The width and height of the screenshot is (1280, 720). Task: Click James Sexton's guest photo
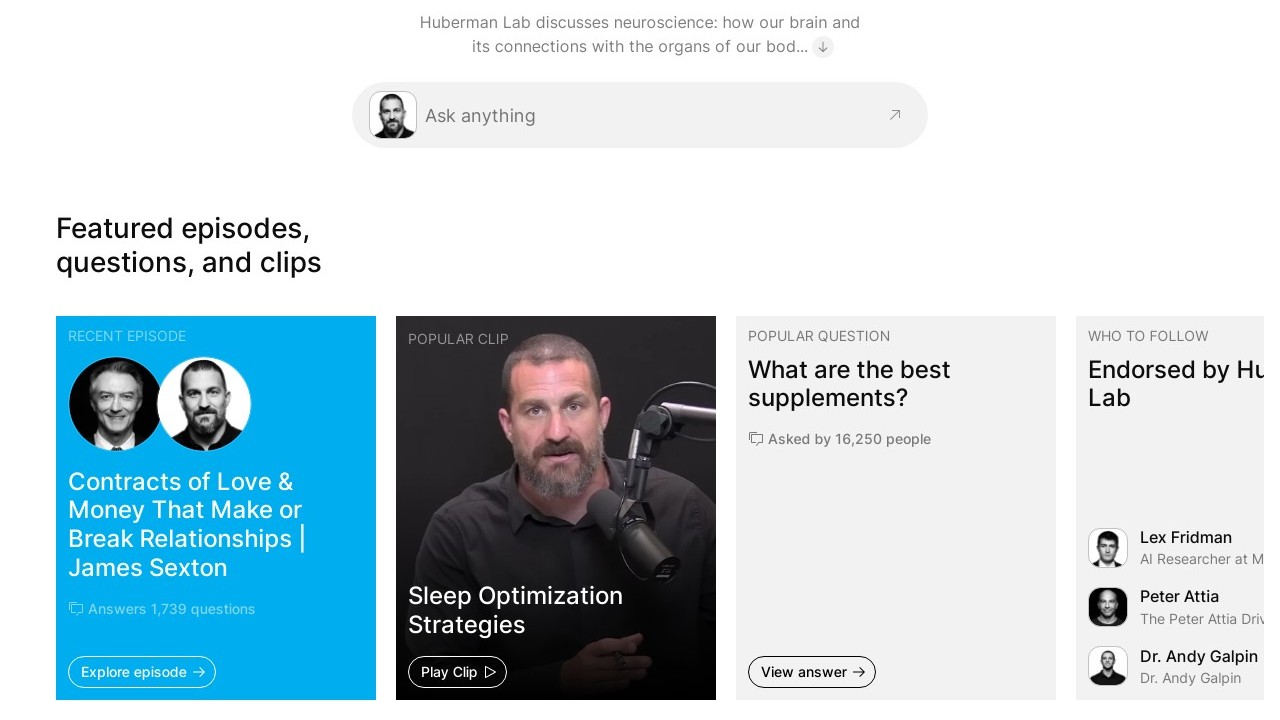click(x=115, y=404)
